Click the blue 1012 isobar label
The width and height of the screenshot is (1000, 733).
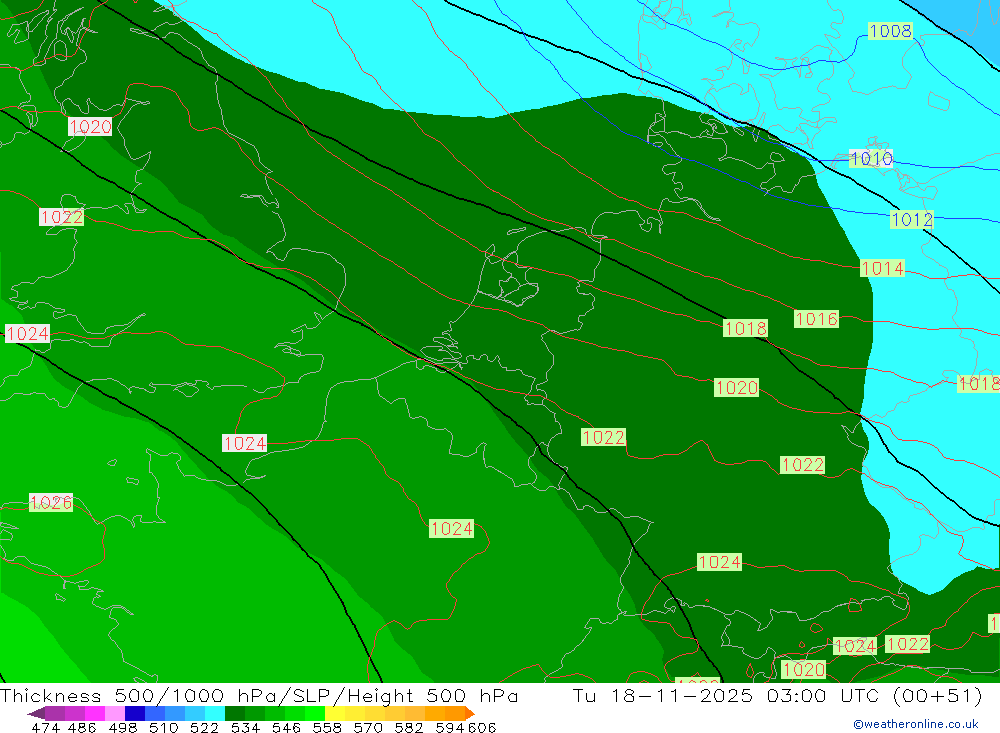pos(912,220)
